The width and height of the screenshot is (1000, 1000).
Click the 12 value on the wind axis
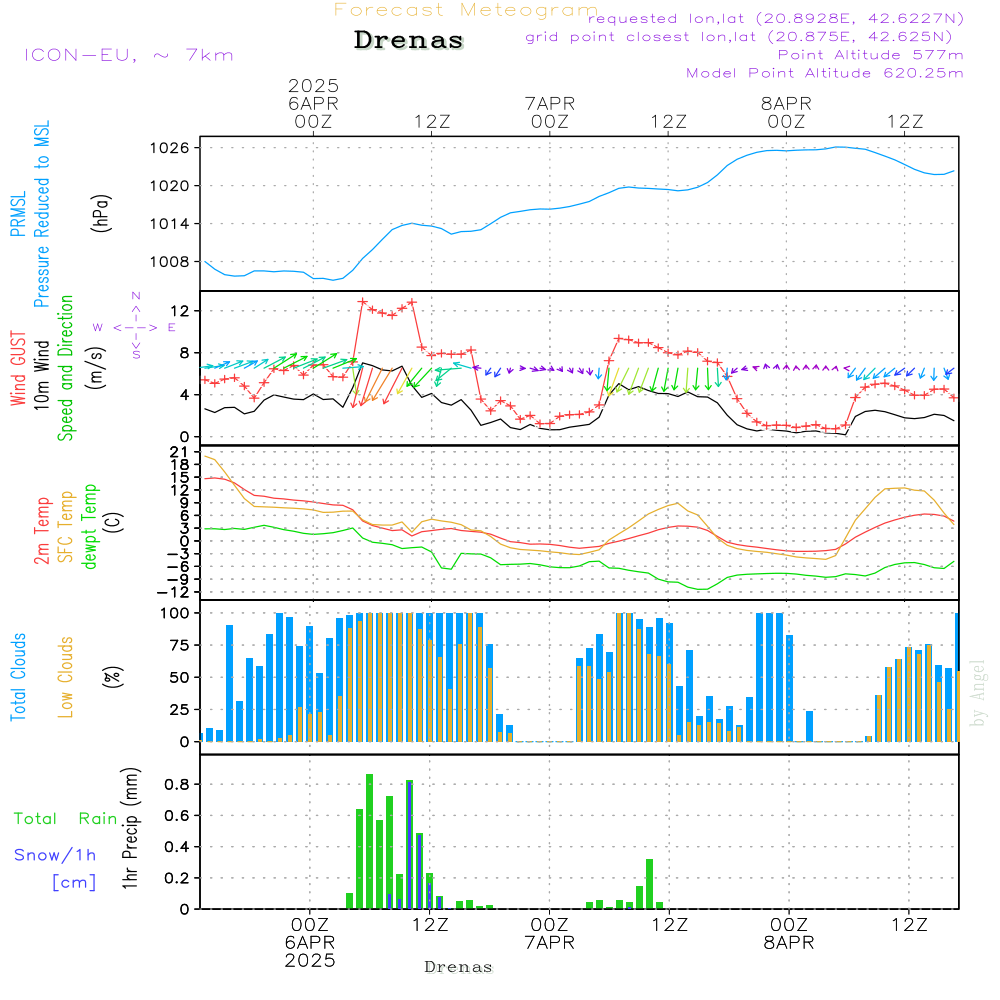(x=180, y=311)
